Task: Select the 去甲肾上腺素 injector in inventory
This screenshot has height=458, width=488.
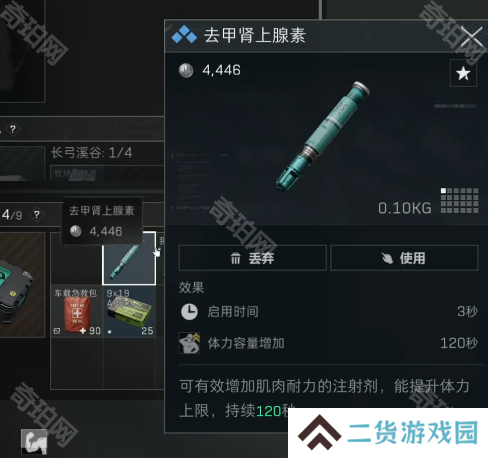Action: tap(129, 258)
